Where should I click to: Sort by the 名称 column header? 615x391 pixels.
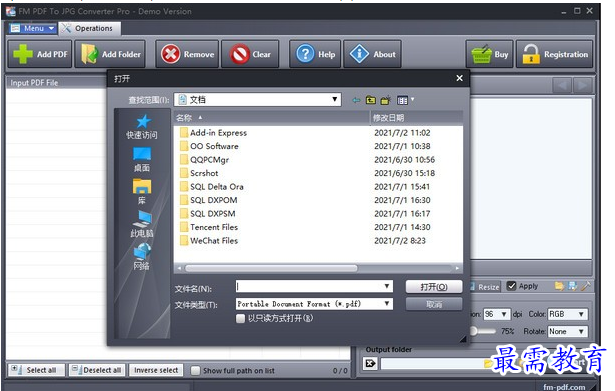[271, 118]
